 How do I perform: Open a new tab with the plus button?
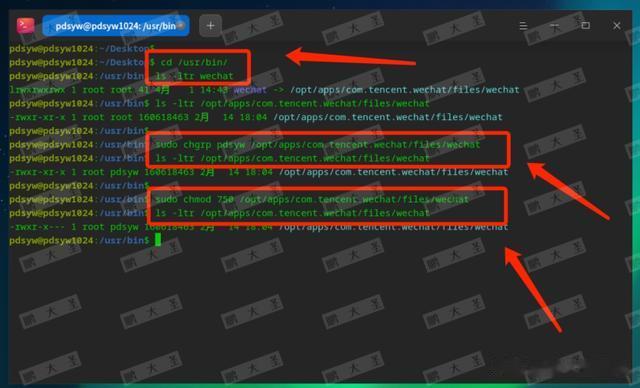tap(210, 26)
